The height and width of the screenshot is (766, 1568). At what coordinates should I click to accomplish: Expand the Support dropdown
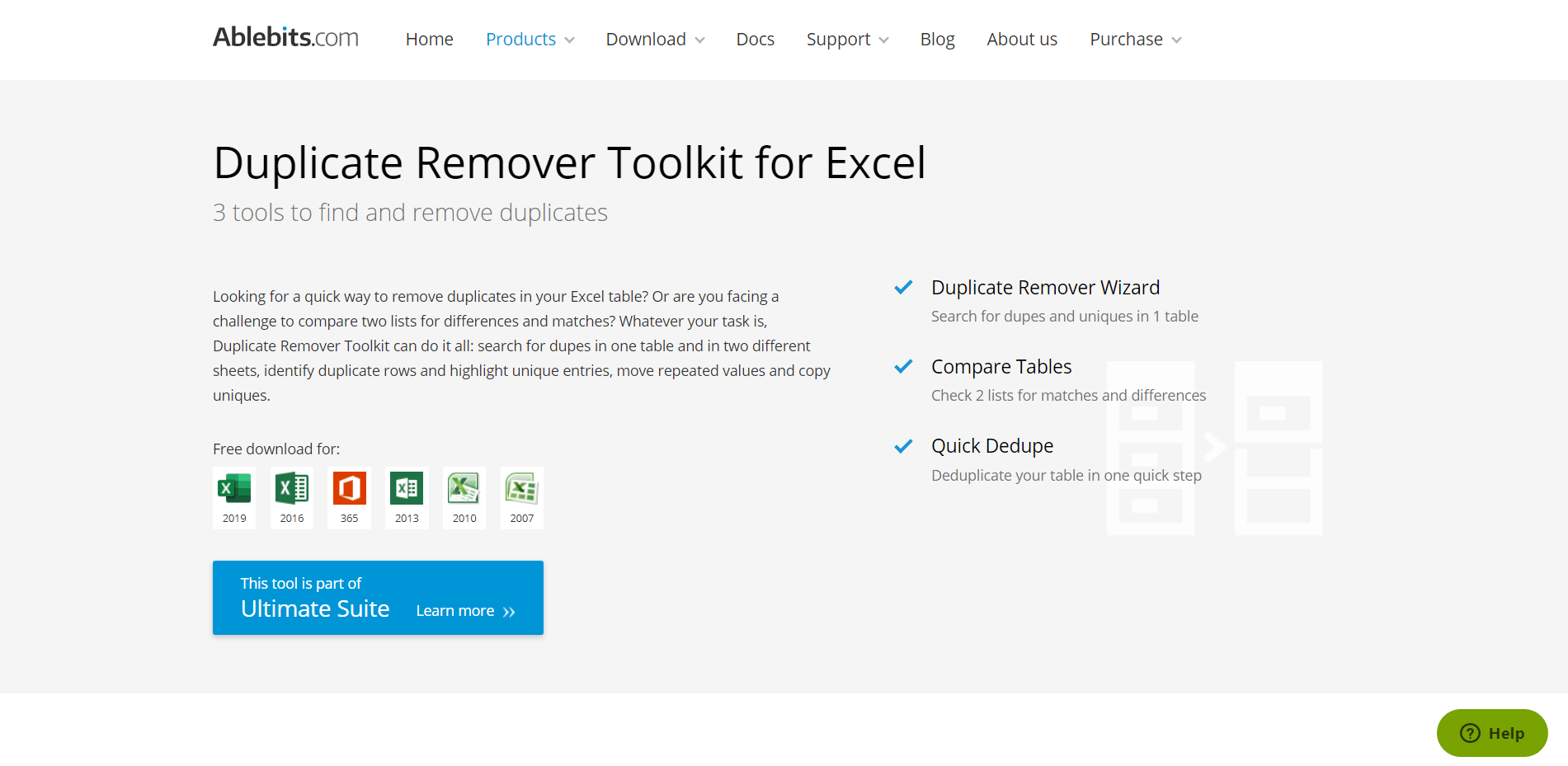[846, 39]
